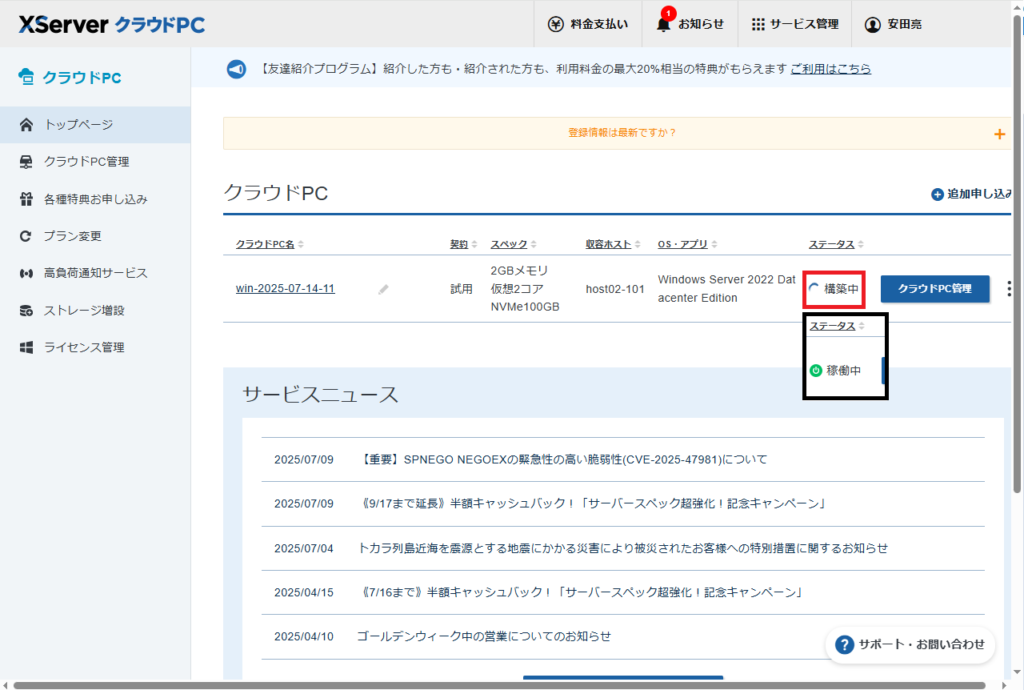Expand the 登録情報は最新ですか? banner plus
The height and width of the screenshot is (690, 1024).
[999, 134]
